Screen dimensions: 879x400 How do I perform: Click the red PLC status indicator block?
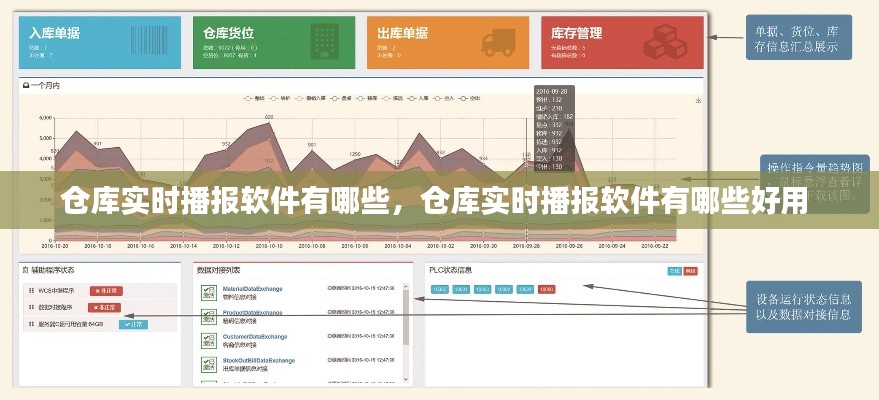[x=547, y=289]
